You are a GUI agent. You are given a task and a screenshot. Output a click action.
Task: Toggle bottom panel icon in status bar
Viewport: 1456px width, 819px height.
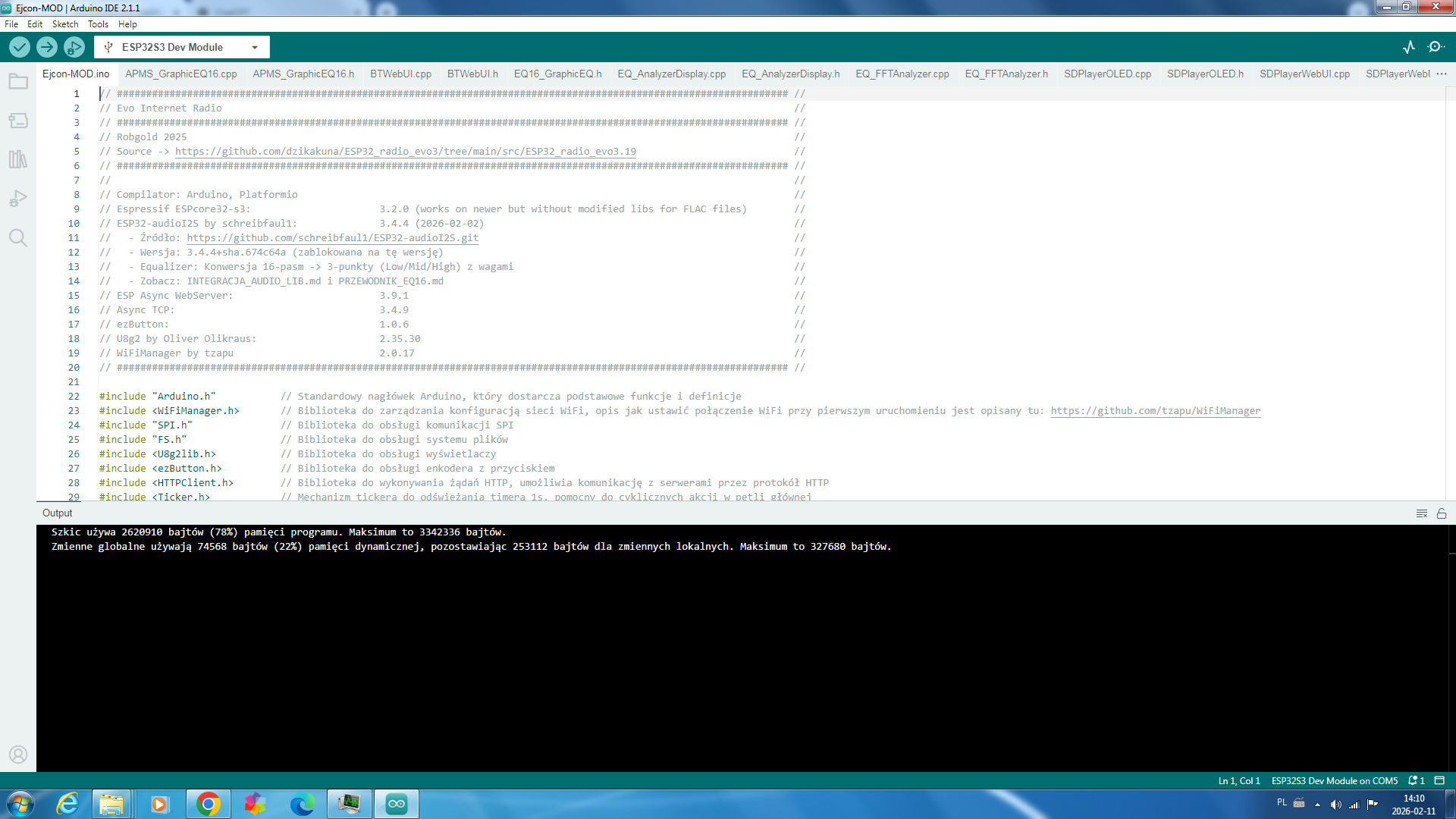(x=1439, y=780)
